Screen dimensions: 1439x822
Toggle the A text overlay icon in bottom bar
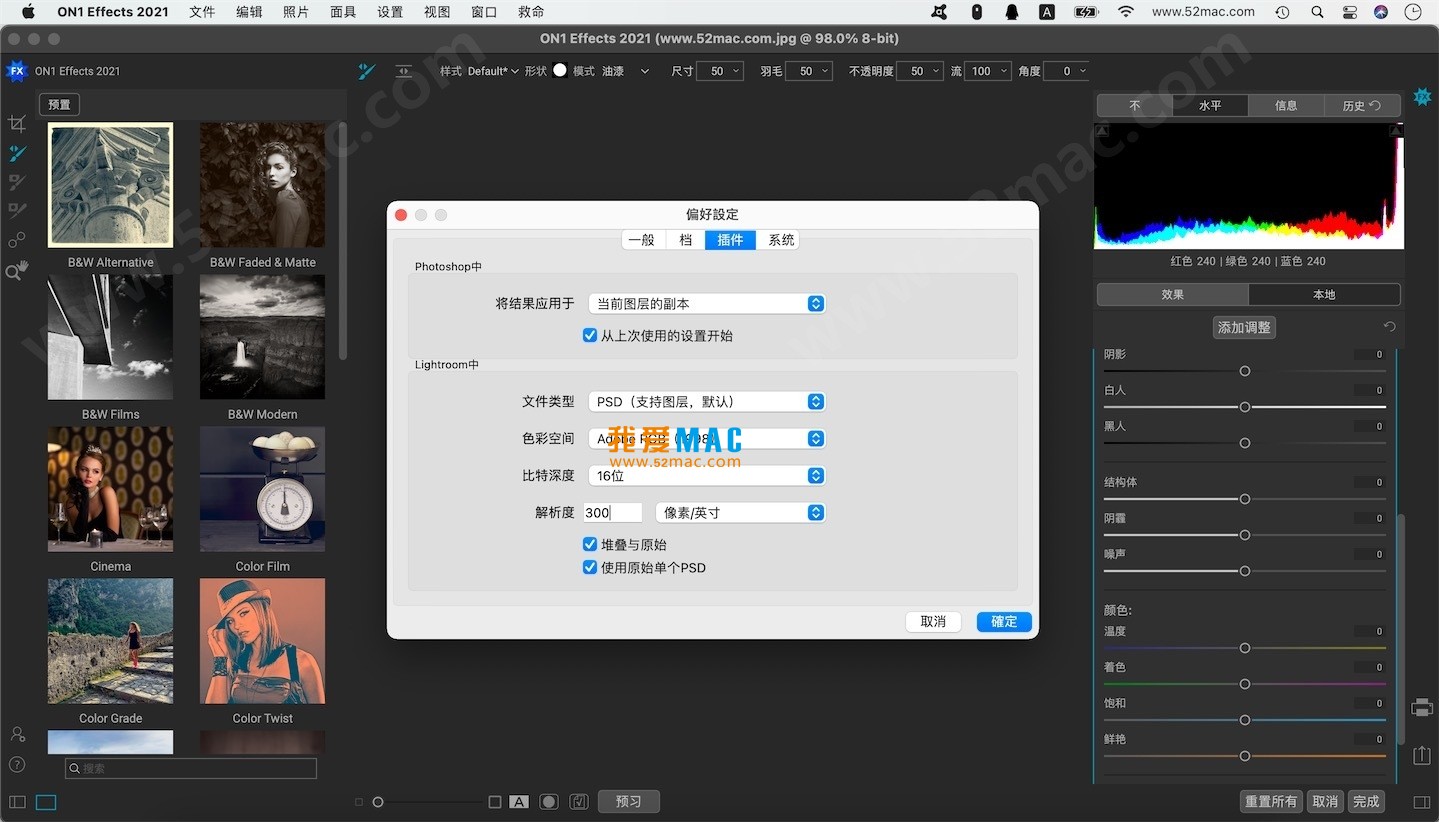tap(518, 802)
